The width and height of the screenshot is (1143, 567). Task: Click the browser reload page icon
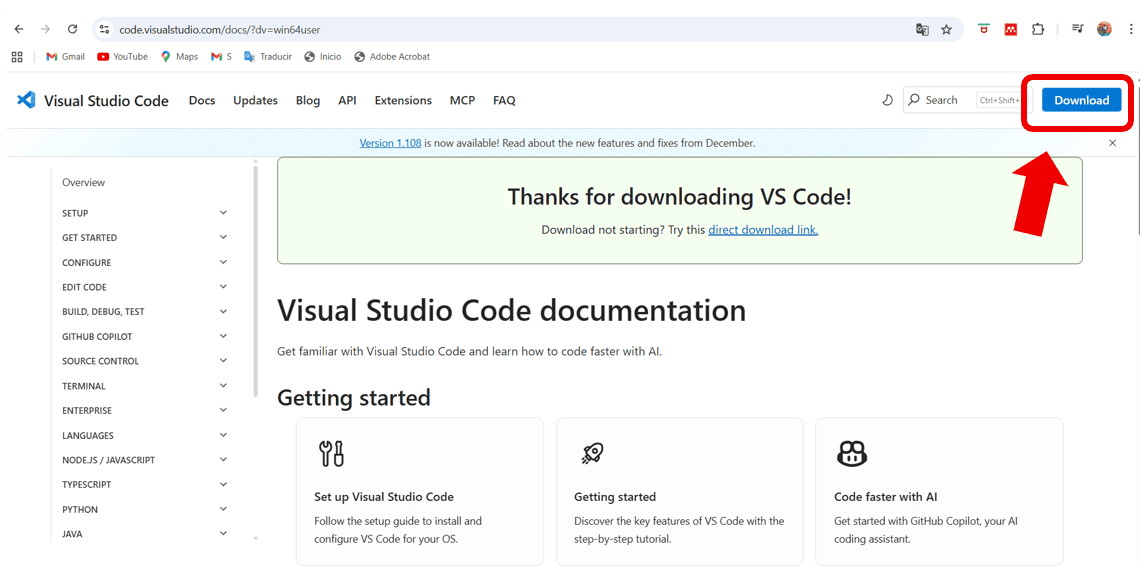(72, 29)
